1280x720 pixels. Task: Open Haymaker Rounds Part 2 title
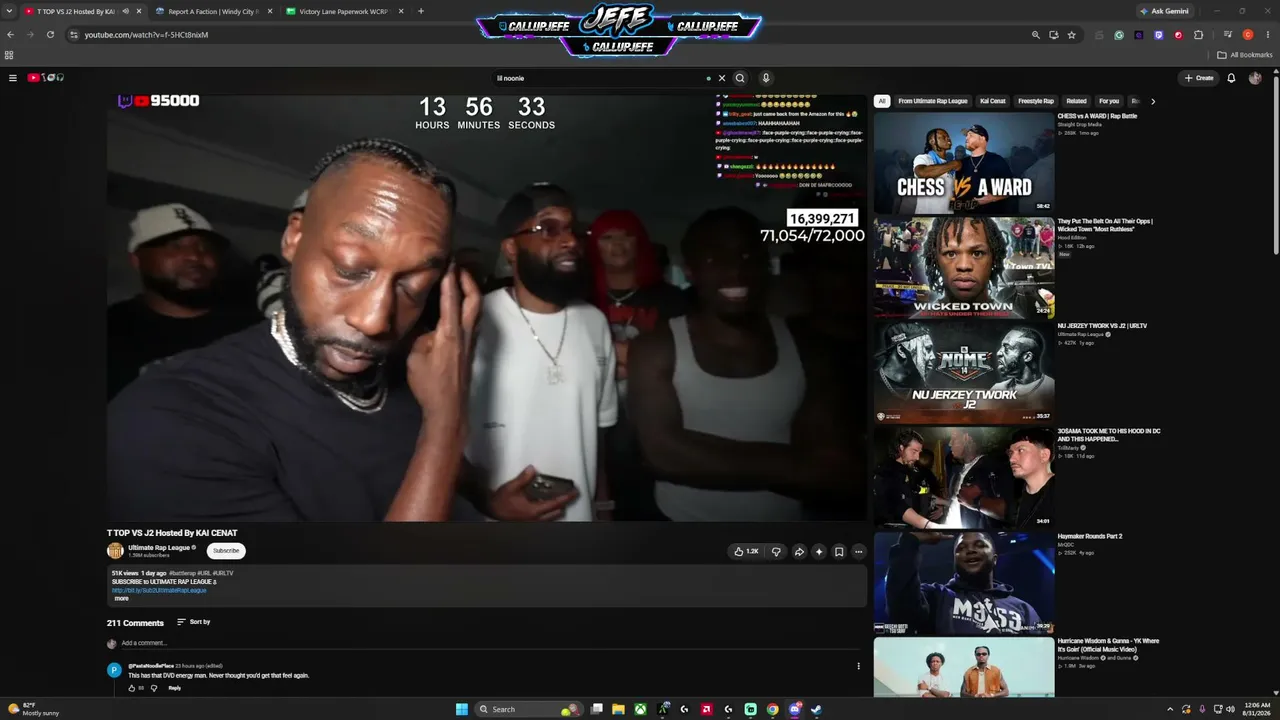pyautogui.click(x=1090, y=536)
